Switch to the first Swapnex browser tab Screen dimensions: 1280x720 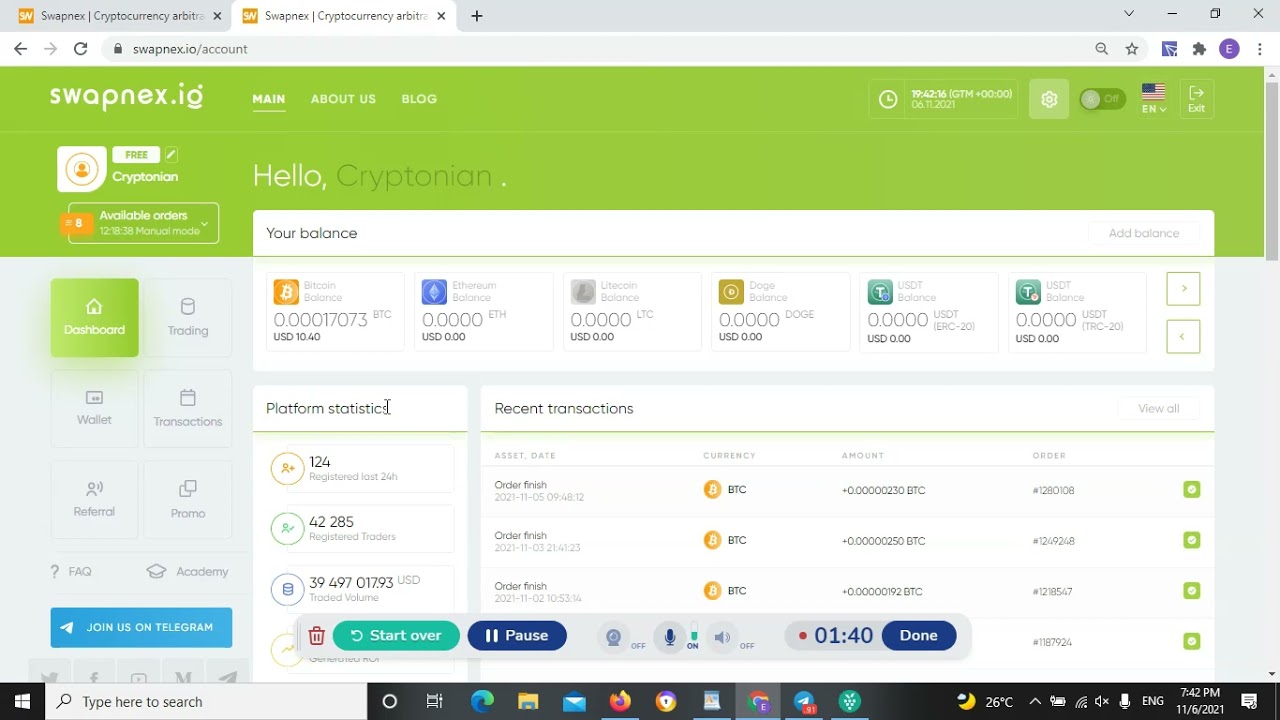point(119,16)
